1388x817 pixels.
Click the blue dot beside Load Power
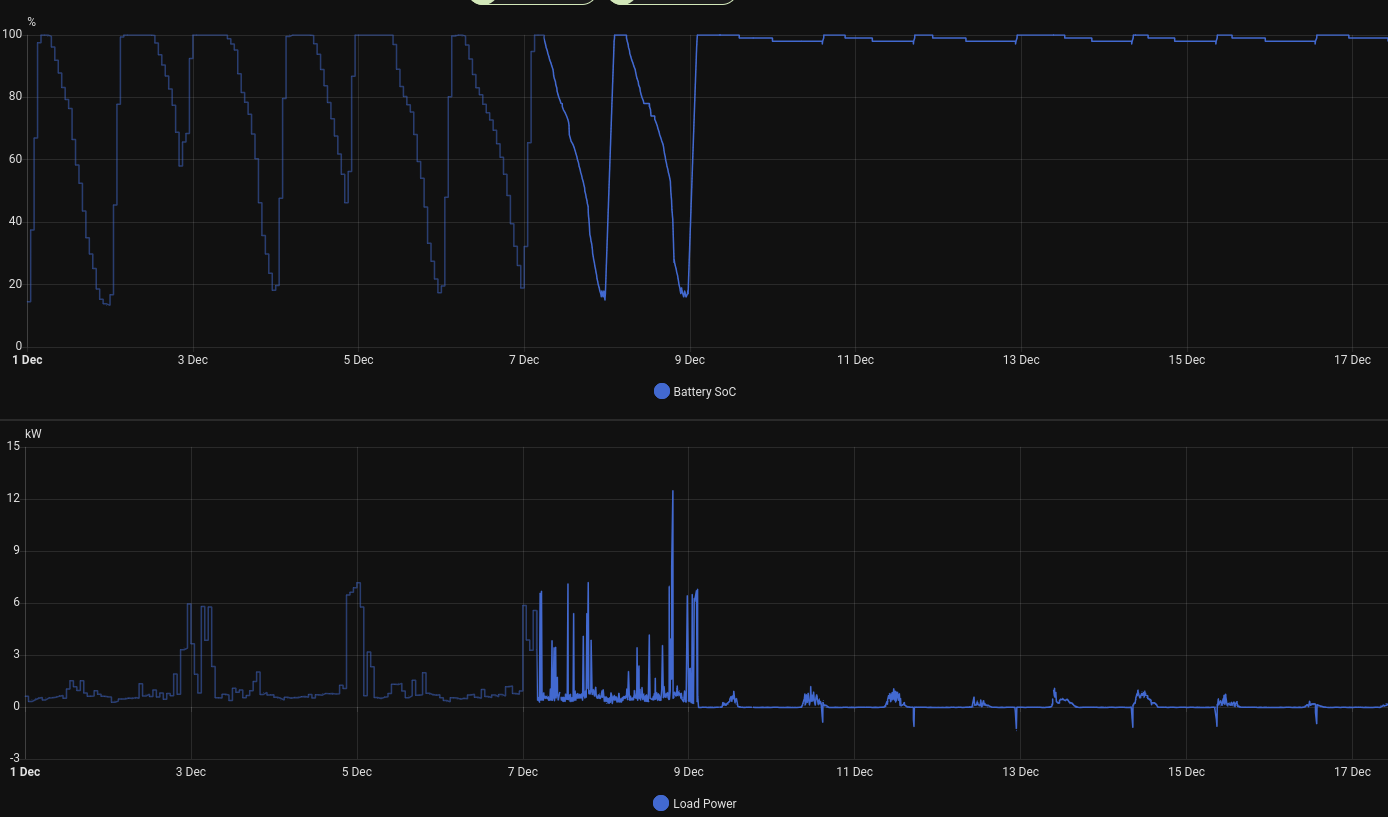click(x=660, y=803)
